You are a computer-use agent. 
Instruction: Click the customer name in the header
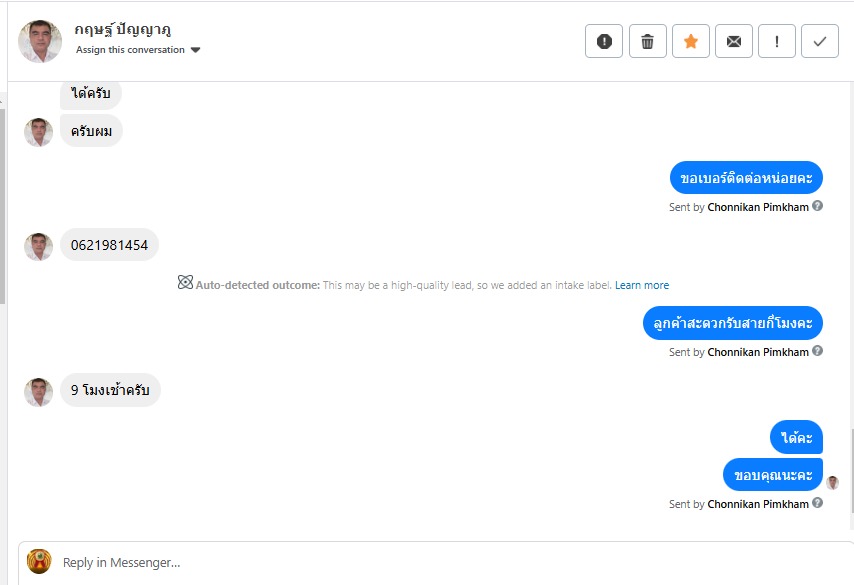click(122, 29)
